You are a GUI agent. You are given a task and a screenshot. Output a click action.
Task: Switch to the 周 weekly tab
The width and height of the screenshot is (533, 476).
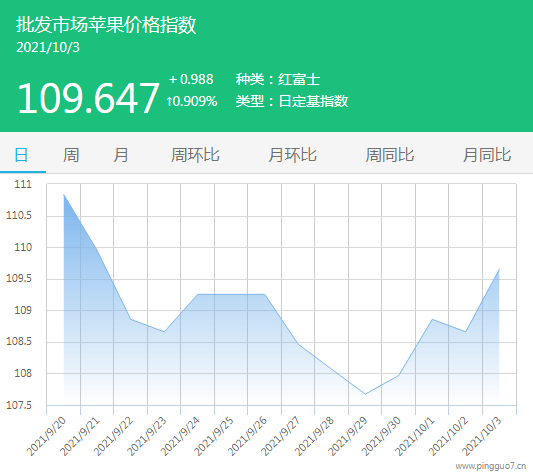coord(71,155)
